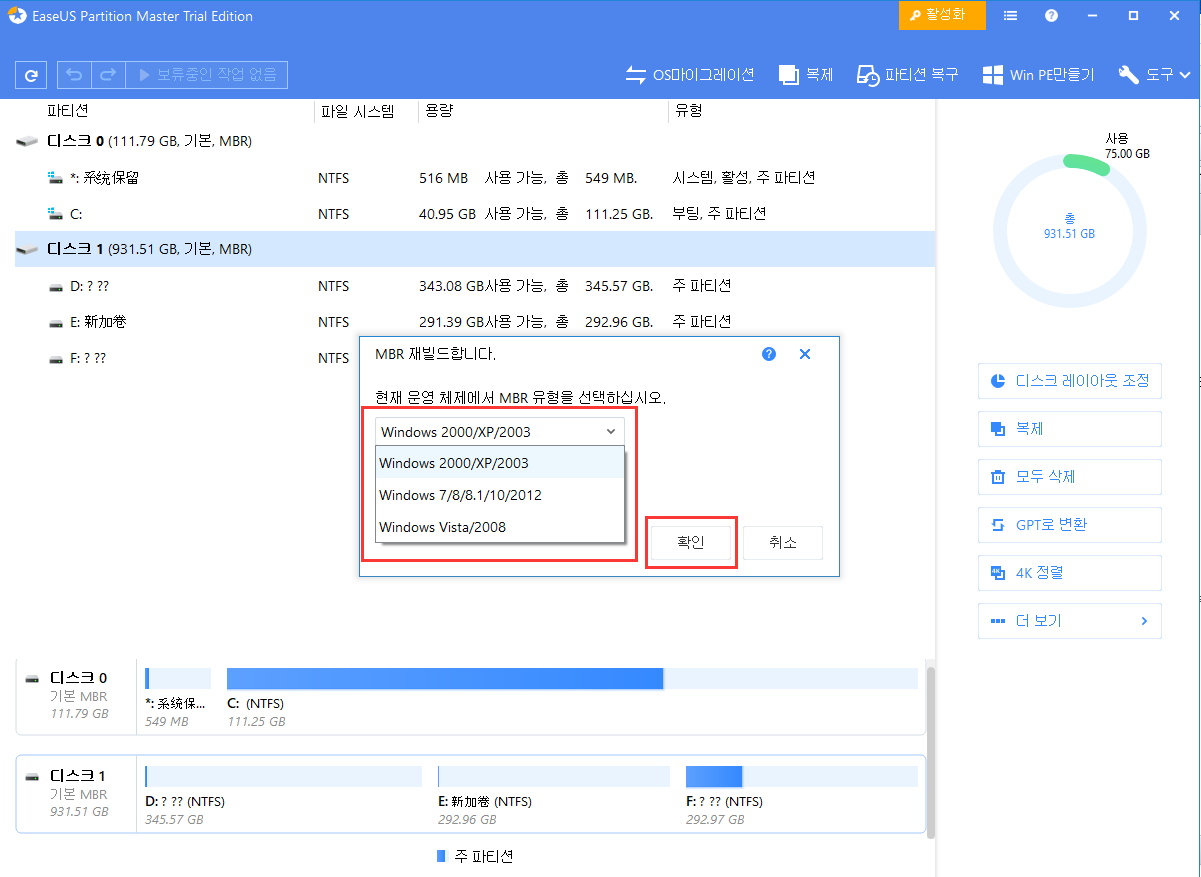Click the help question mark in title bar
Screen dimensions: 1201x877
point(1049,15)
